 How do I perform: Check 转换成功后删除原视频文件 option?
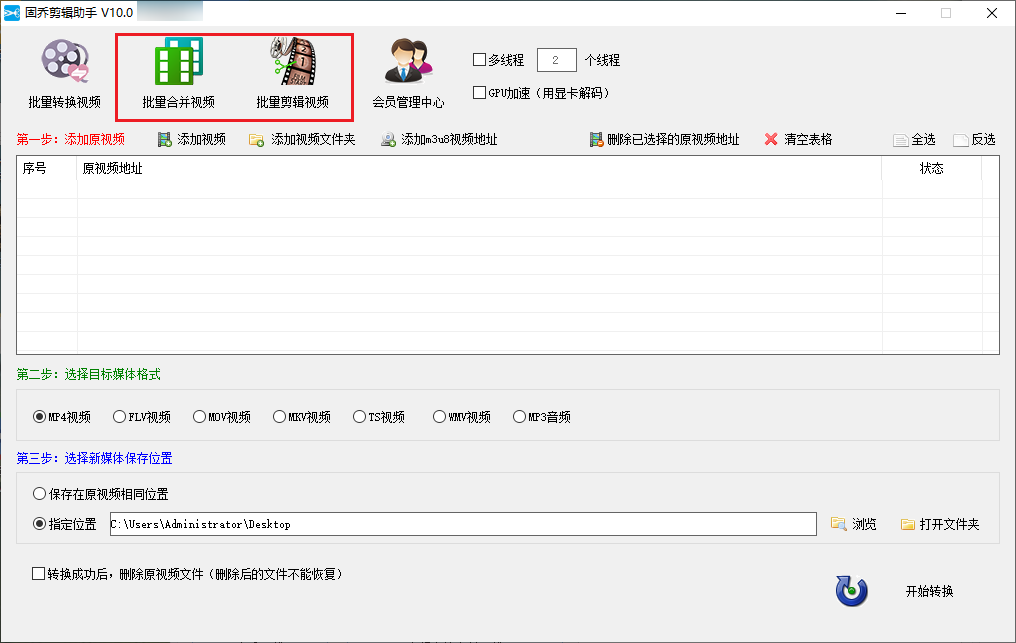tap(38, 574)
